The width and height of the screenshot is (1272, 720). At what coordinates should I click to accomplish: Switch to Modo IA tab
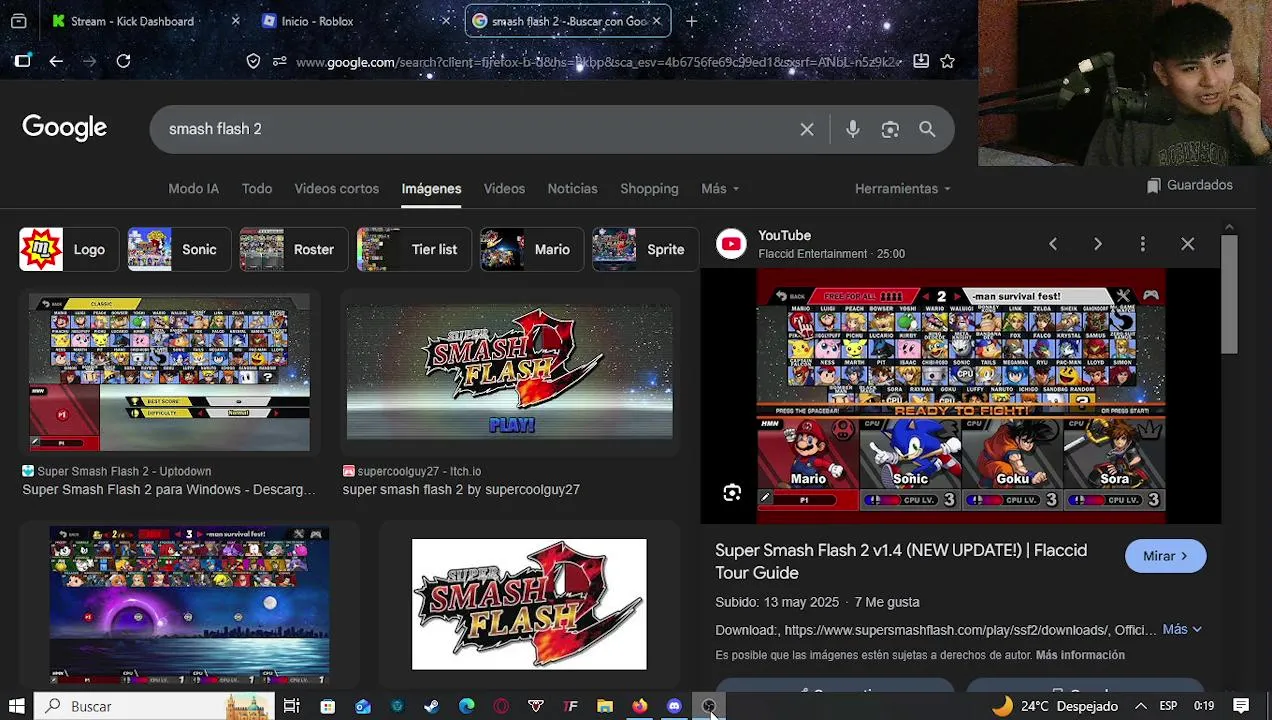click(x=193, y=188)
